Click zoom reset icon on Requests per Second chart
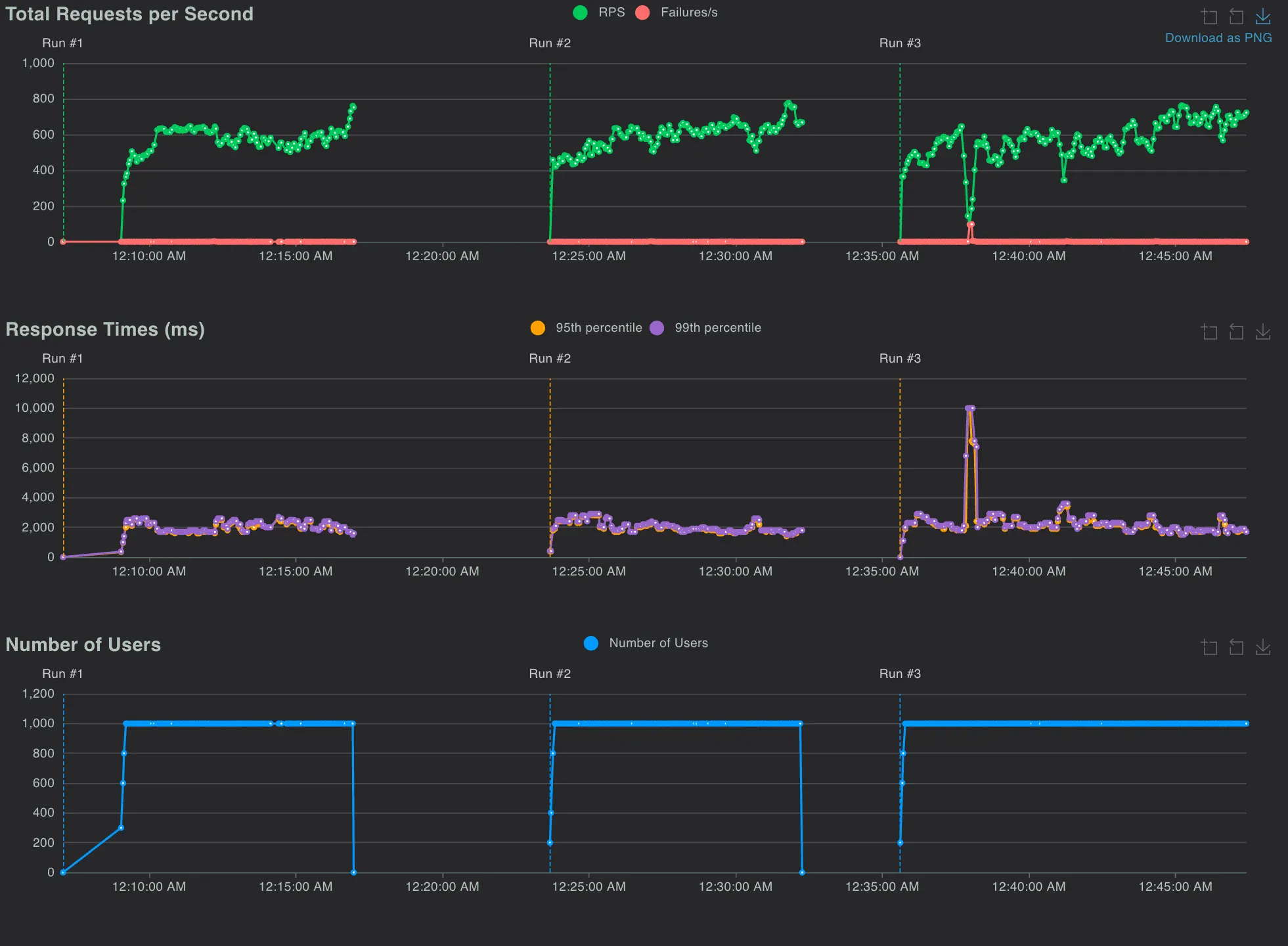This screenshot has width=1288, height=946. (x=1236, y=16)
